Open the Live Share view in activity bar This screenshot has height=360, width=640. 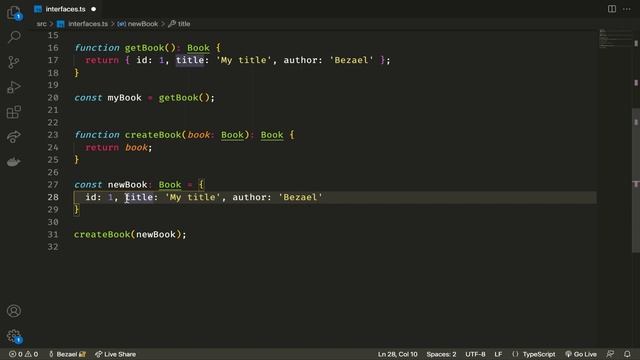click(14, 137)
